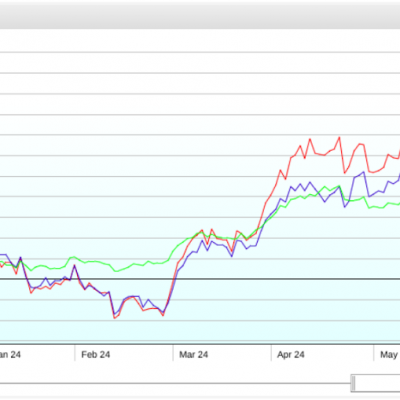Click the dark horizontal baseline across the chart

click(200, 279)
